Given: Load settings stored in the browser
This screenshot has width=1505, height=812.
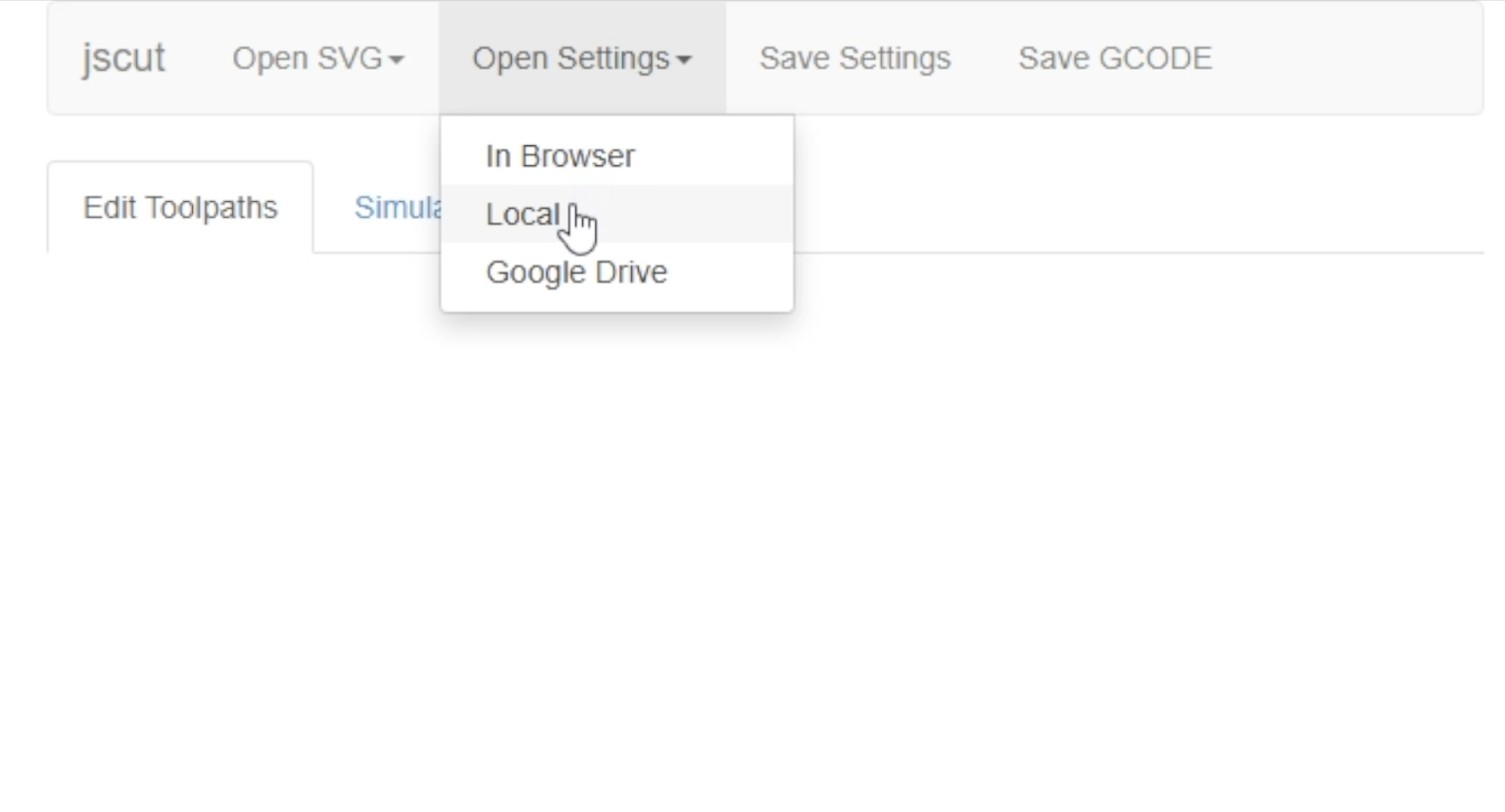Looking at the screenshot, I should [559, 156].
